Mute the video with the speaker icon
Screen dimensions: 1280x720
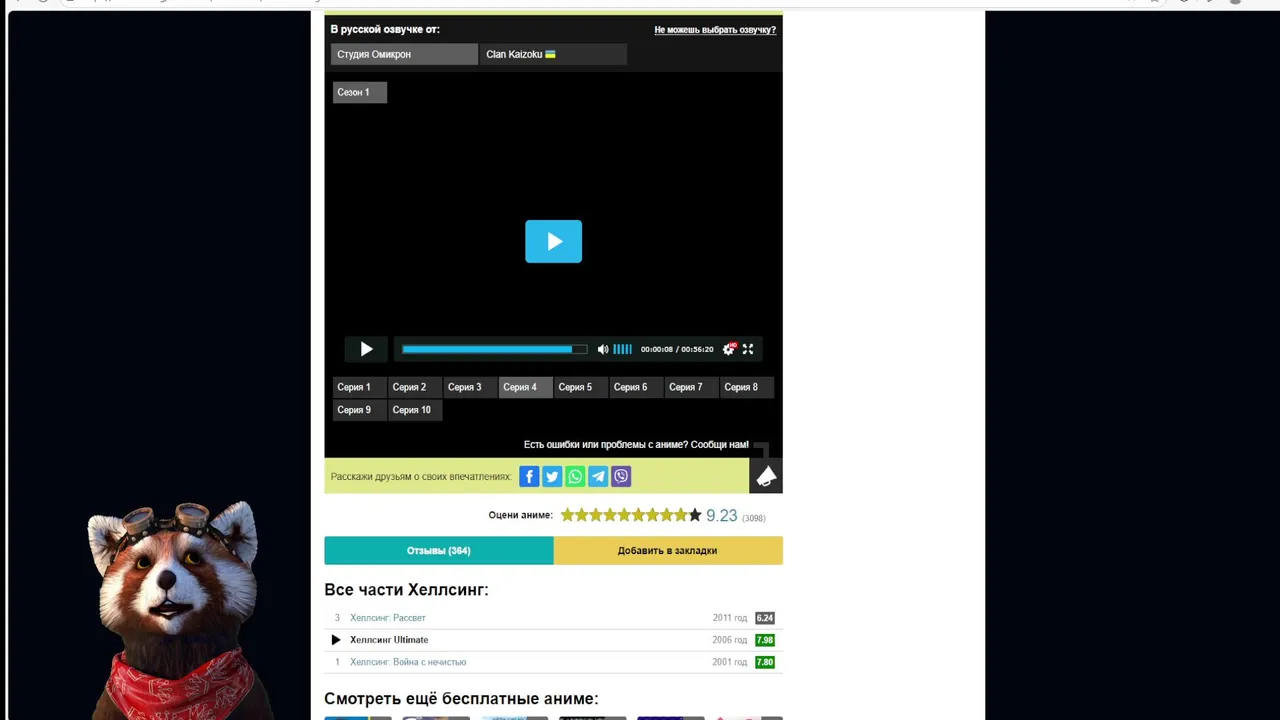pyautogui.click(x=603, y=349)
